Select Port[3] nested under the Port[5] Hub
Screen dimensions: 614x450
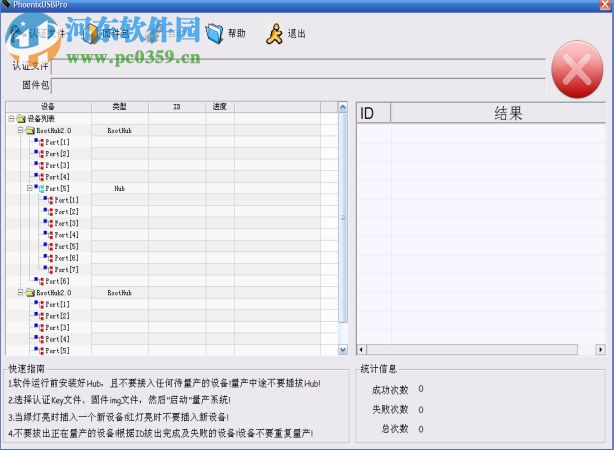point(66,223)
